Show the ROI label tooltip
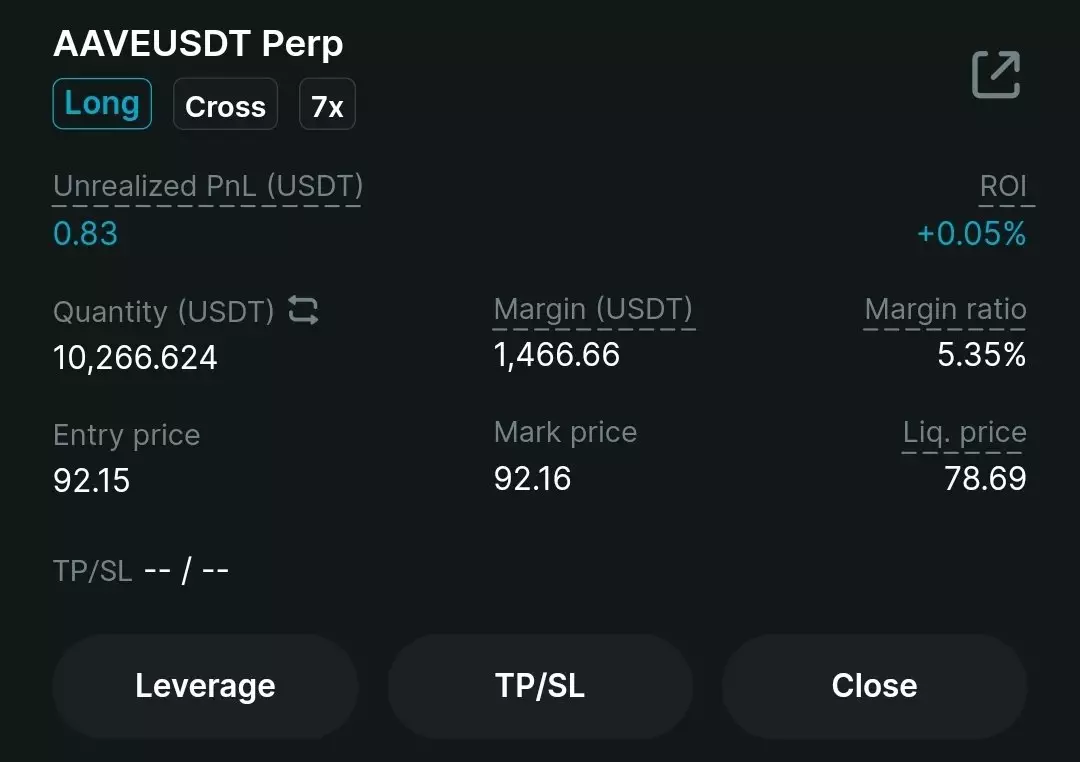 [1004, 186]
